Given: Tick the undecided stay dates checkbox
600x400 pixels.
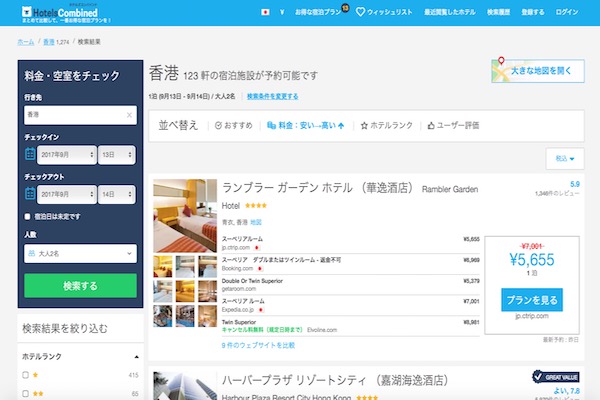Looking at the screenshot, I should tap(27, 217).
